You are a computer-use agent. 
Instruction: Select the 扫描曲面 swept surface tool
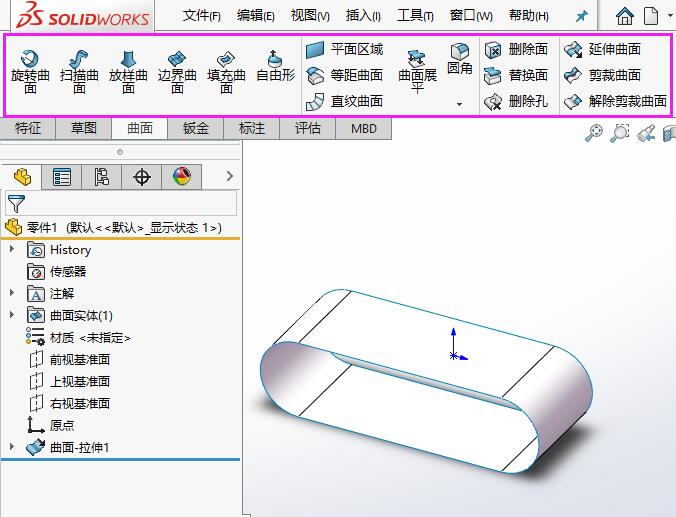click(x=79, y=72)
